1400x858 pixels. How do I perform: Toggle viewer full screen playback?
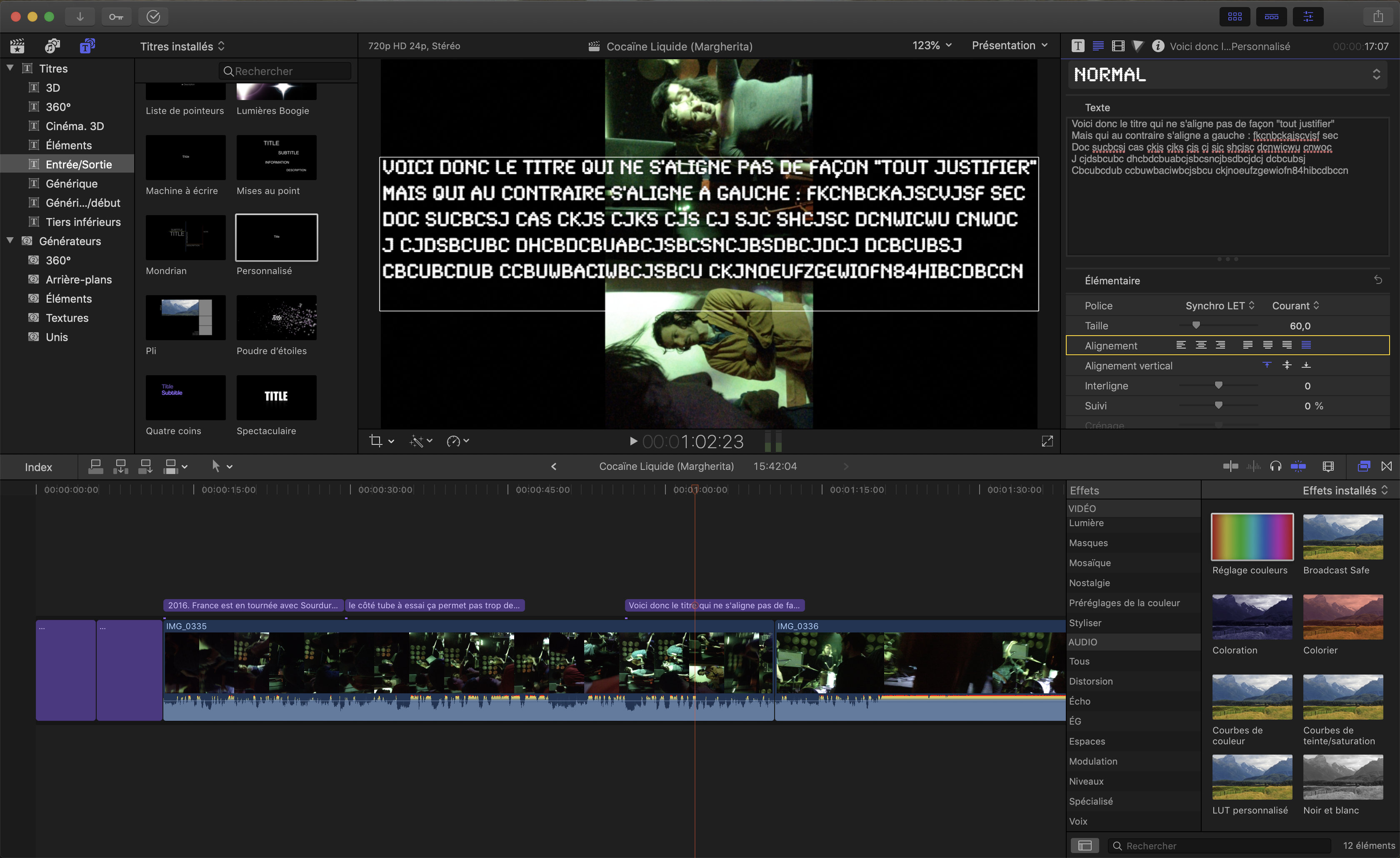pos(1047,441)
